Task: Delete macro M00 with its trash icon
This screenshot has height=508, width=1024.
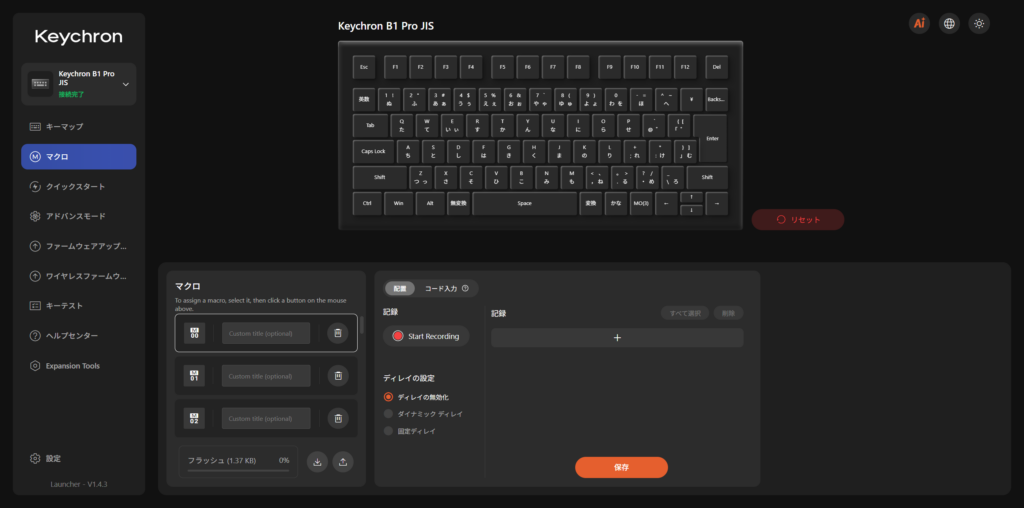Action: (x=338, y=333)
